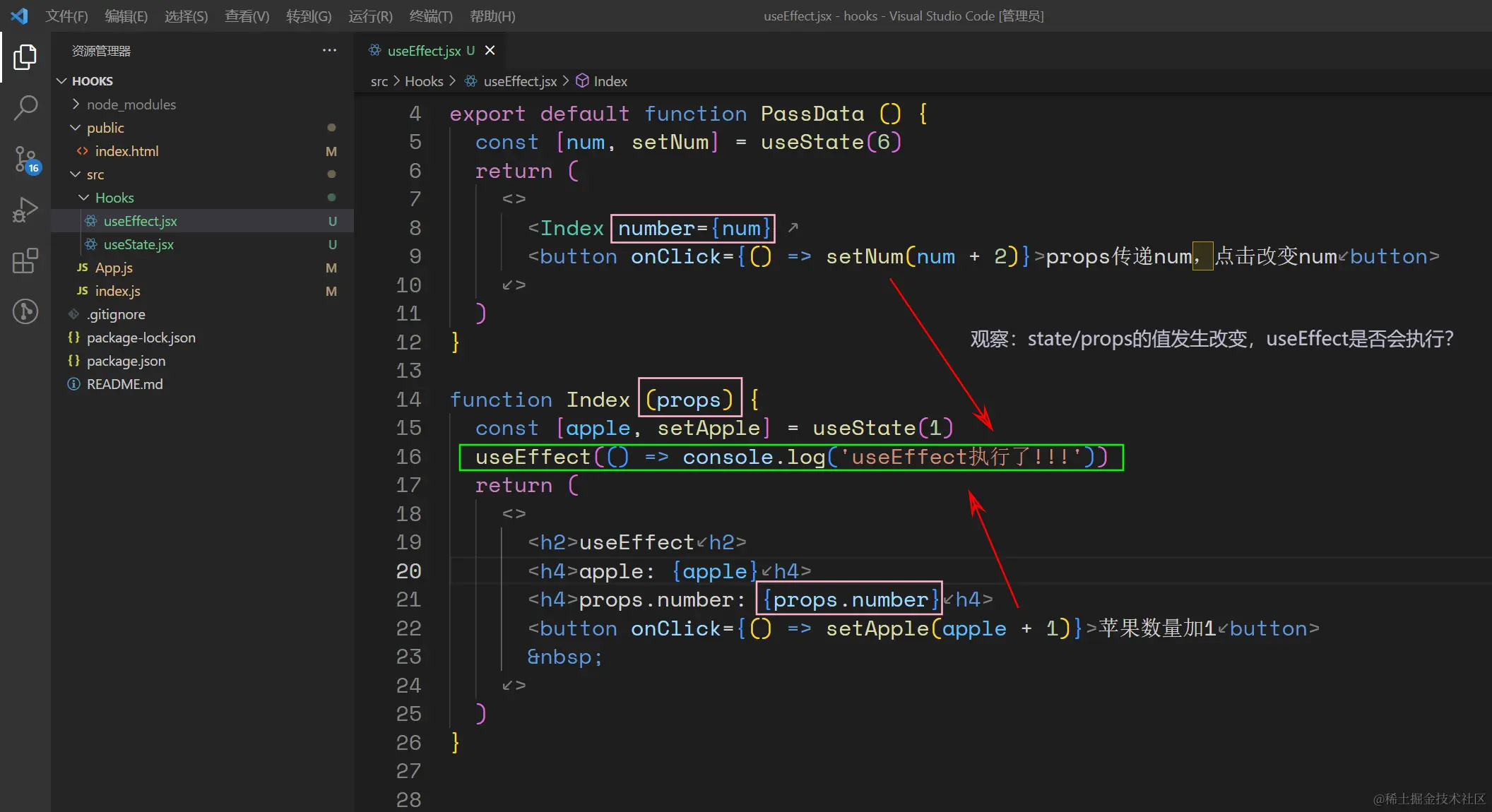Collapse the HOOKS root section
Image resolution: width=1492 pixels, height=812 pixels.
click(x=92, y=81)
